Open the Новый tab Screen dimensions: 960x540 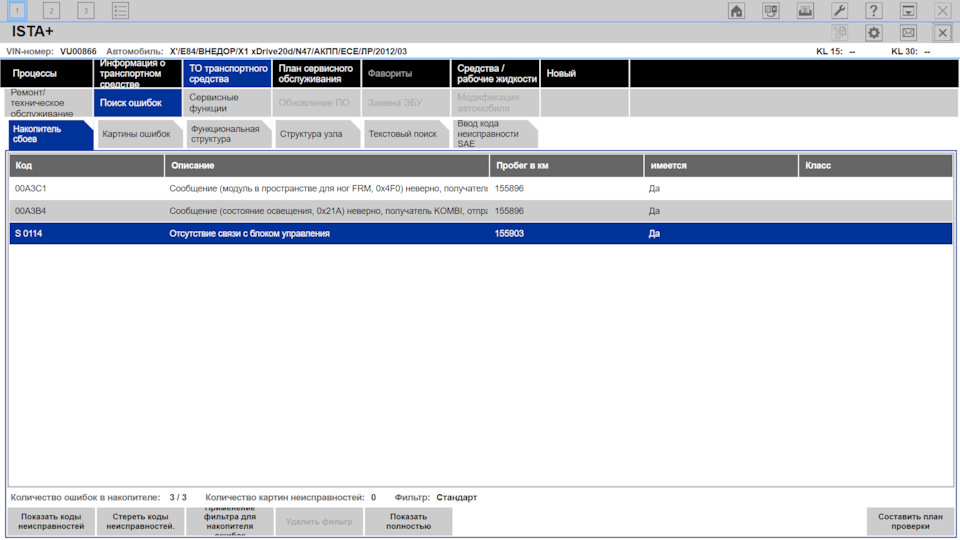click(584, 73)
